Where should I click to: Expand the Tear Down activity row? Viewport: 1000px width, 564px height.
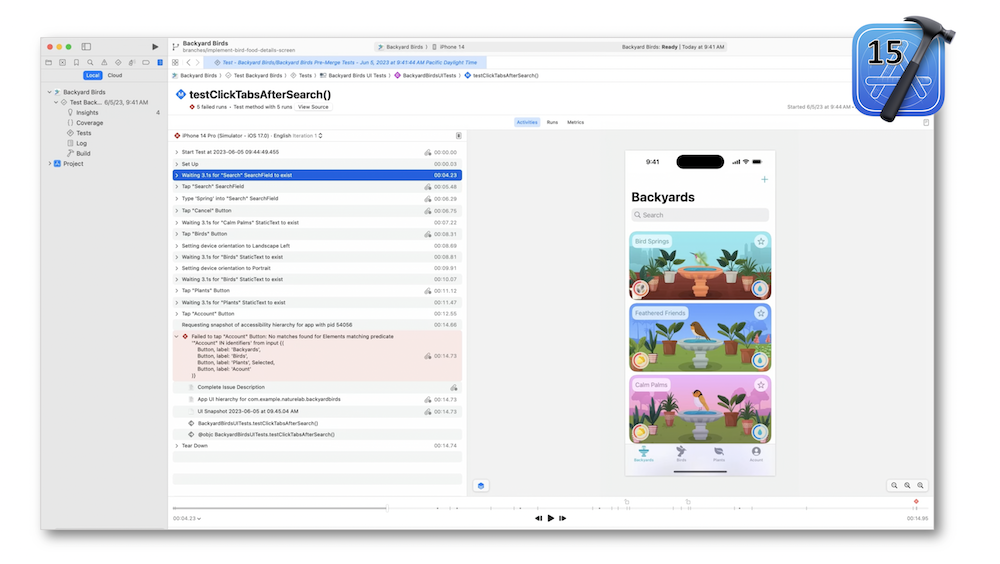point(177,446)
